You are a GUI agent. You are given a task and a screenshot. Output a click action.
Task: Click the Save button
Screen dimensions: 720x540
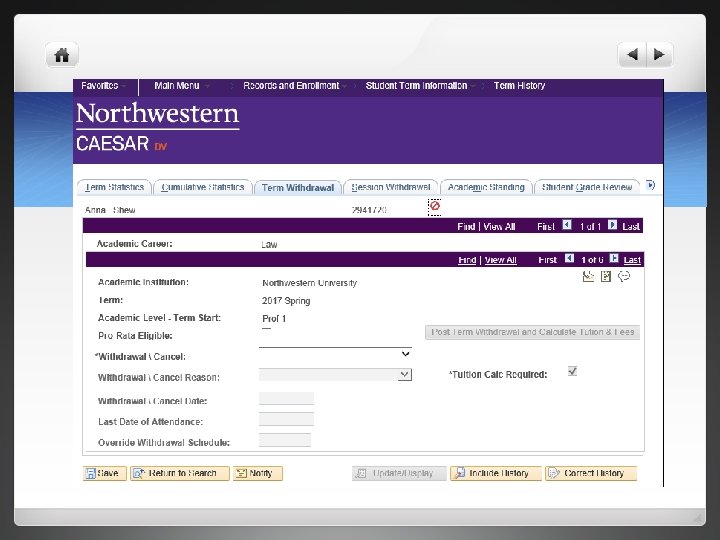point(105,473)
